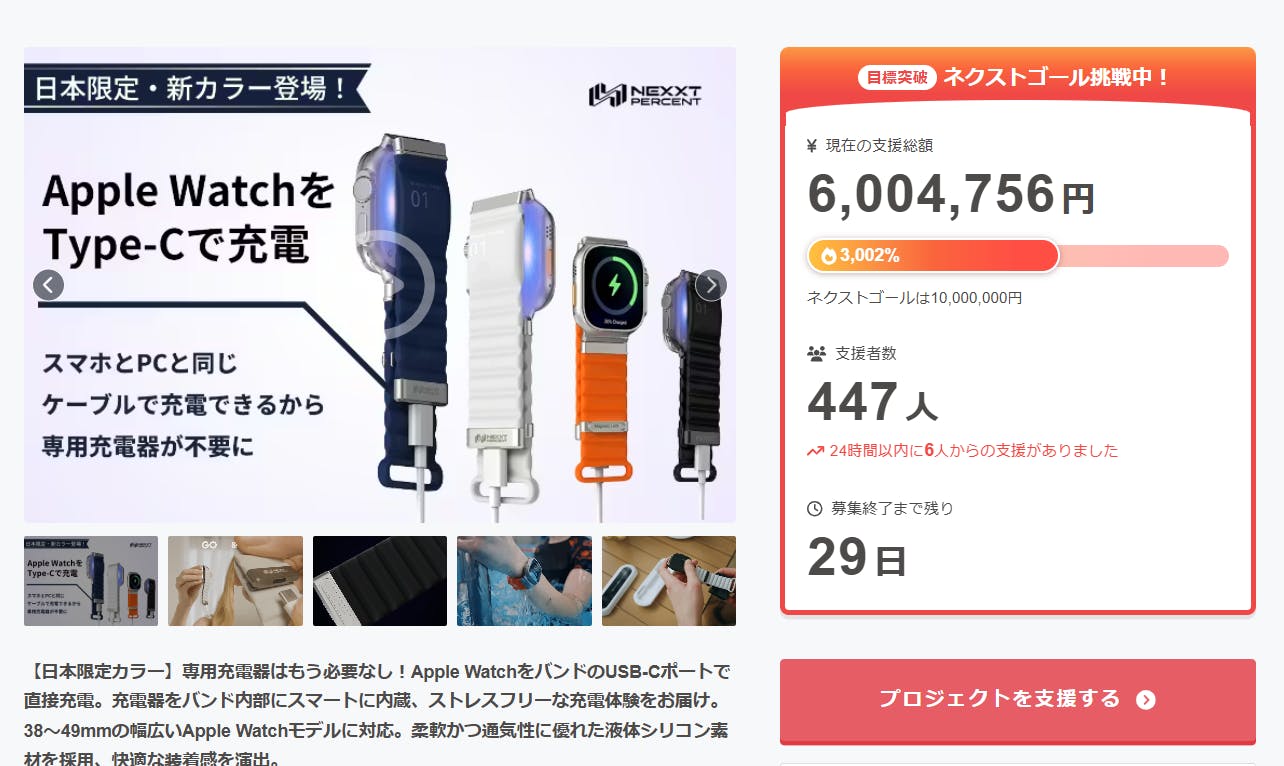The width and height of the screenshot is (1284, 766).
Task: Click the 3,002% funding progress bar
Action: 1018,256
